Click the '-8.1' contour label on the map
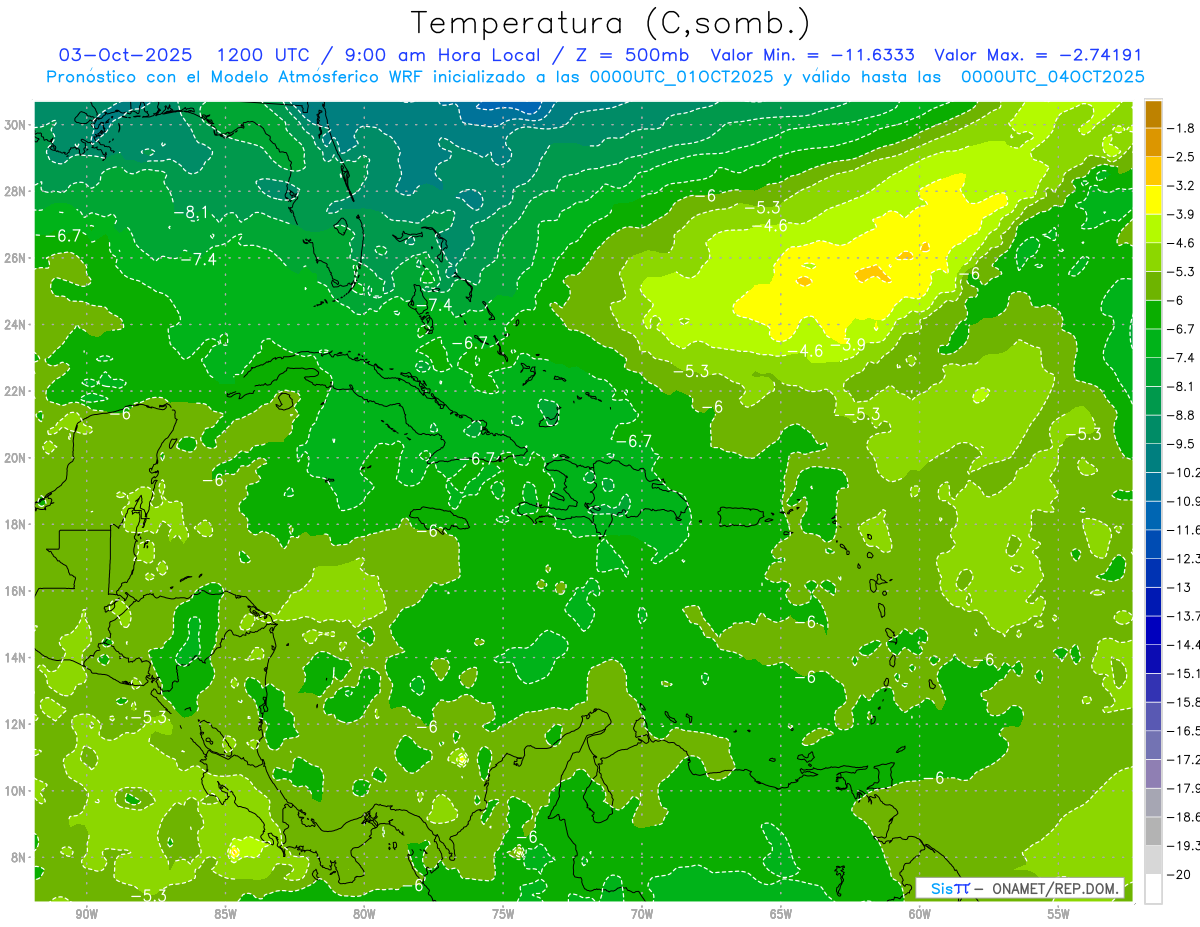Viewport: 1200px width, 927px height. pyautogui.click(x=190, y=212)
